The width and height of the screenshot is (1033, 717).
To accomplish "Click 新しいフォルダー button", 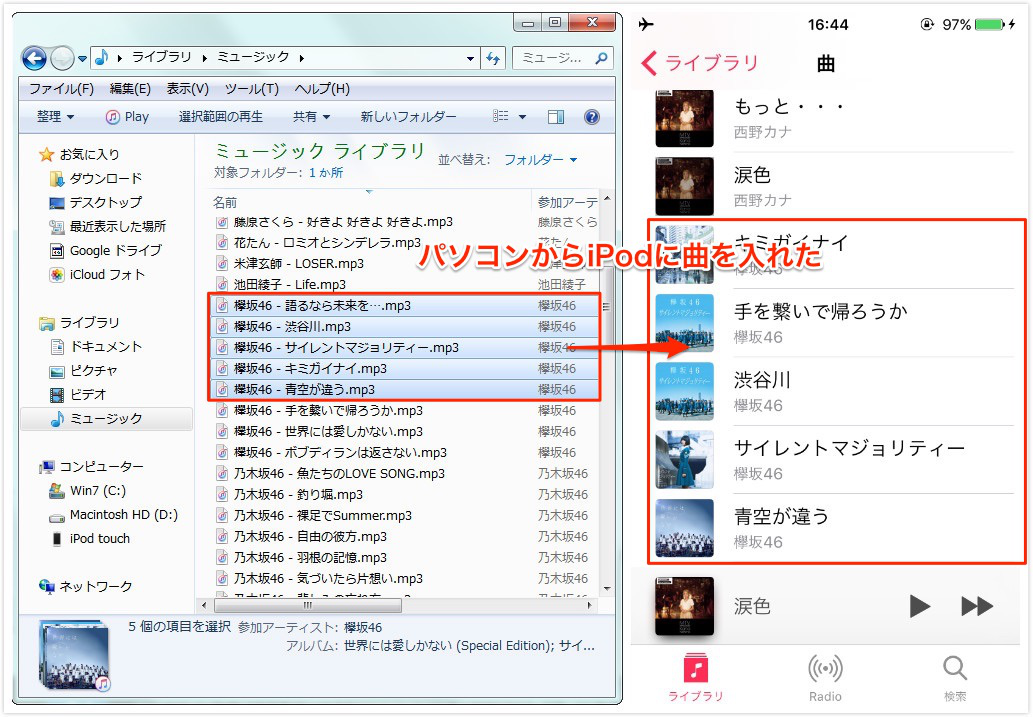I will pos(408,117).
